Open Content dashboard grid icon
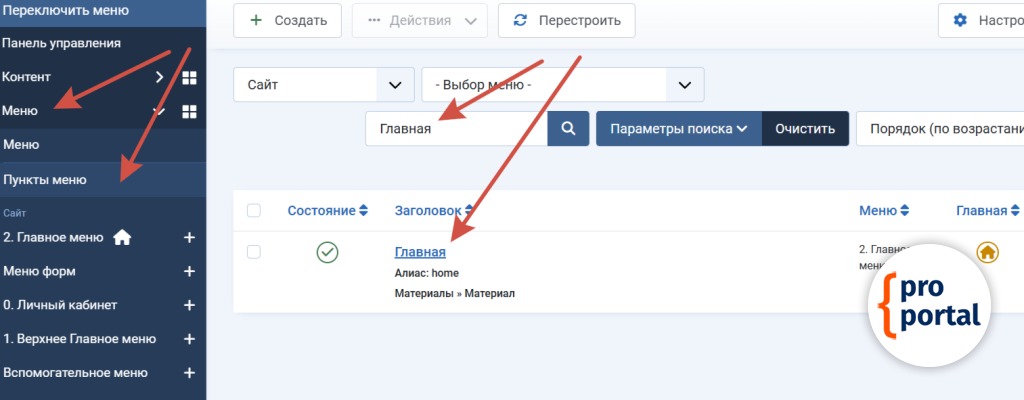This screenshot has width=1024, height=400. [189, 77]
